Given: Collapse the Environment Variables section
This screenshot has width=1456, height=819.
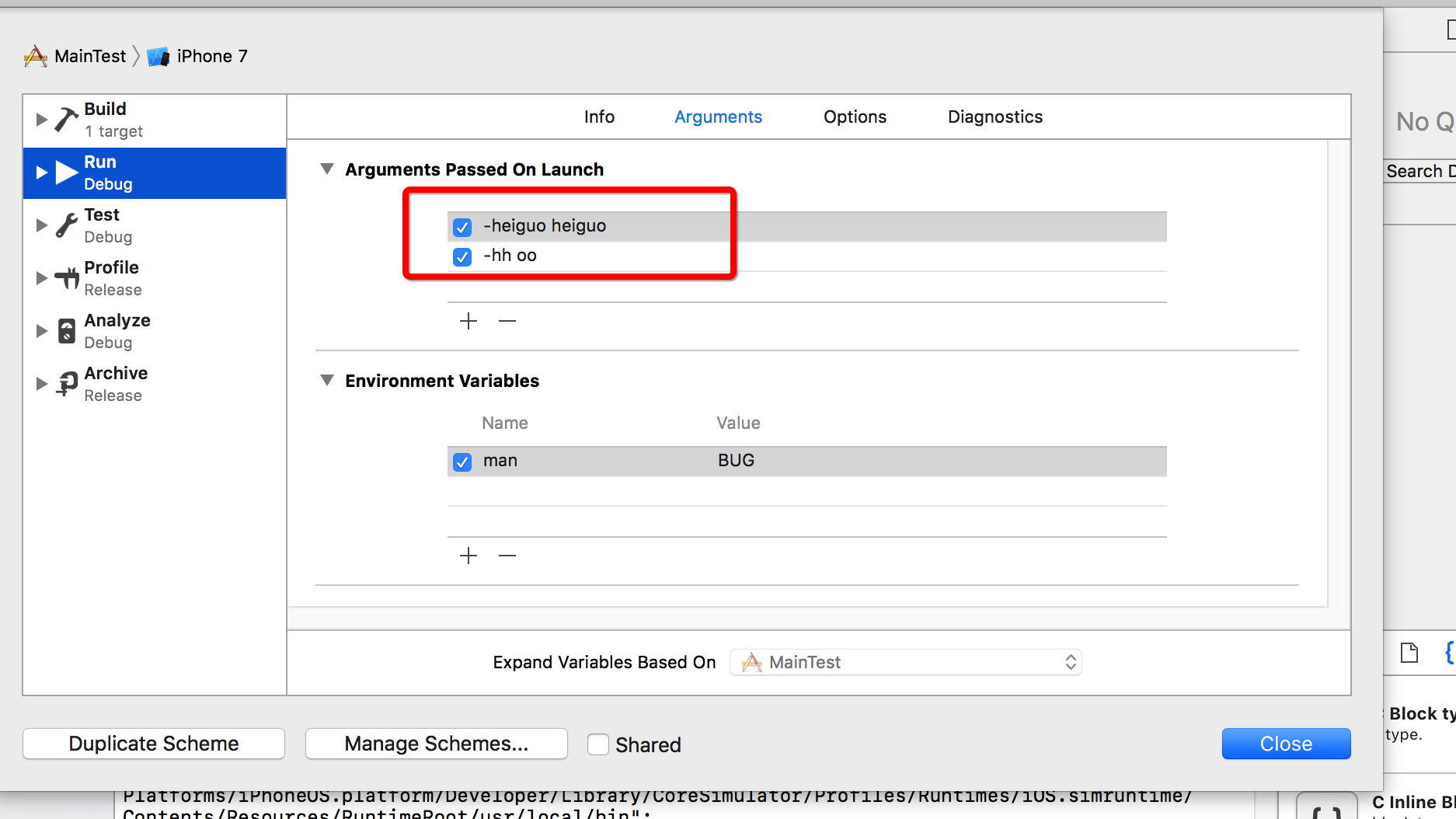Looking at the screenshot, I should coord(327,380).
